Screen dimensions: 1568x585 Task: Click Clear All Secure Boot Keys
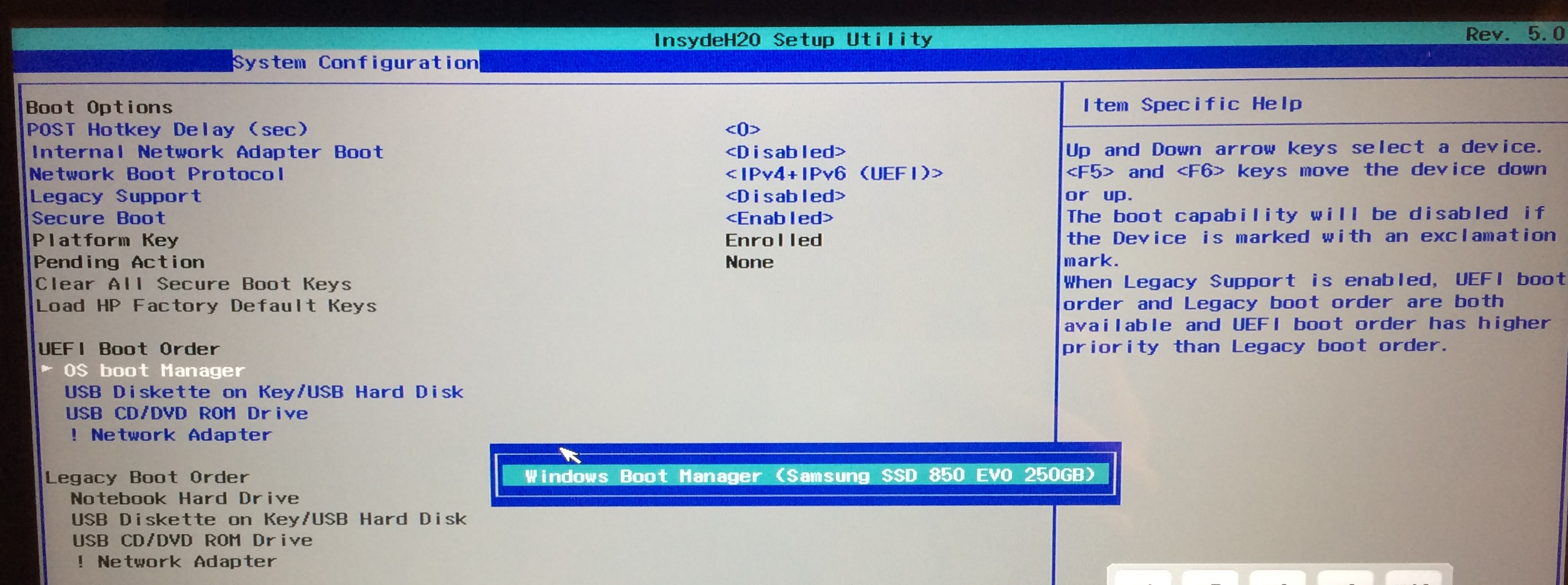tap(193, 284)
